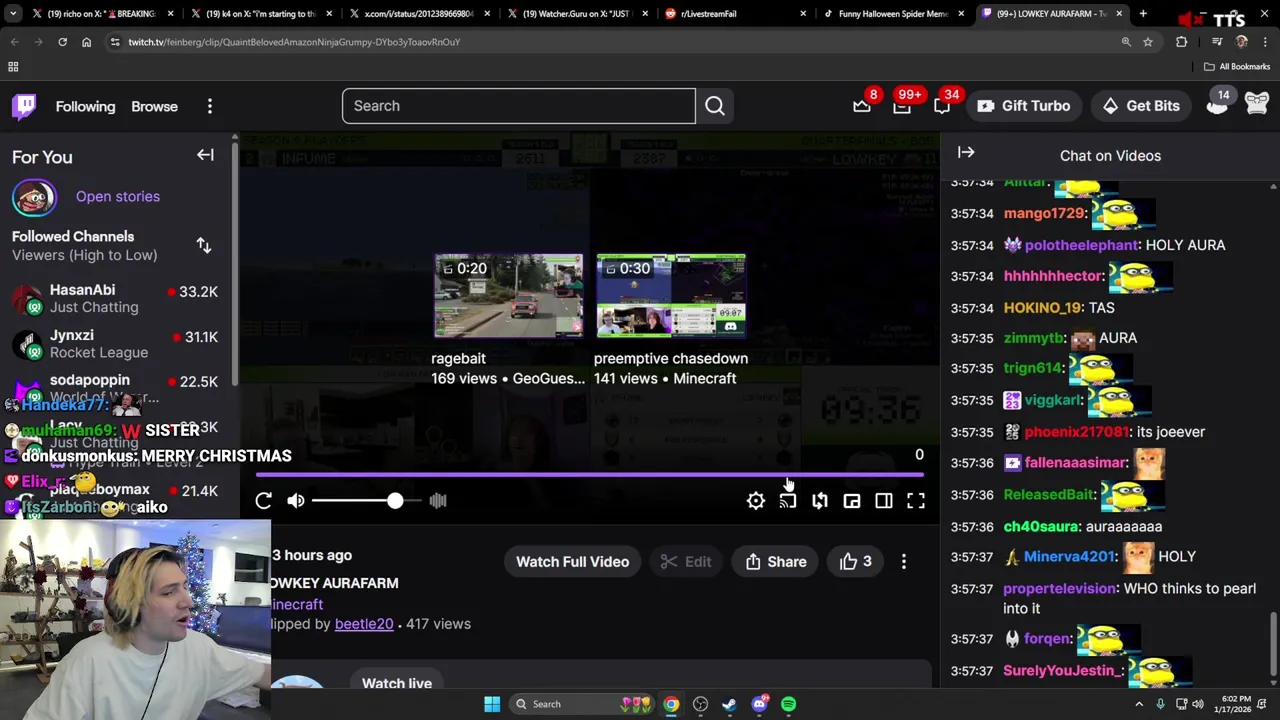The image size is (1280, 720).
Task: Click the chat scrollbar
Action: coord(1273,645)
